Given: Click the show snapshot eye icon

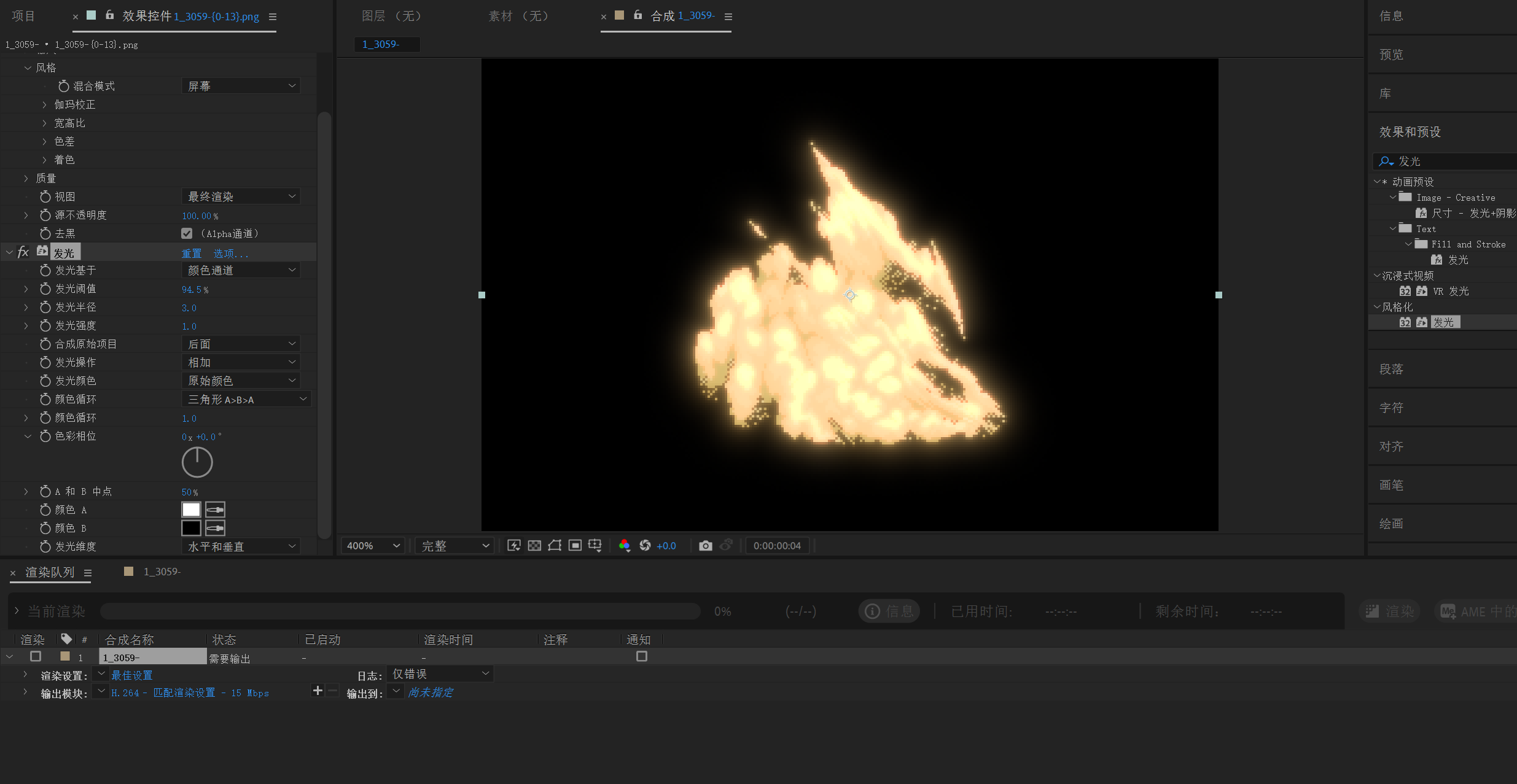Looking at the screenshot, I should point(726,545).
